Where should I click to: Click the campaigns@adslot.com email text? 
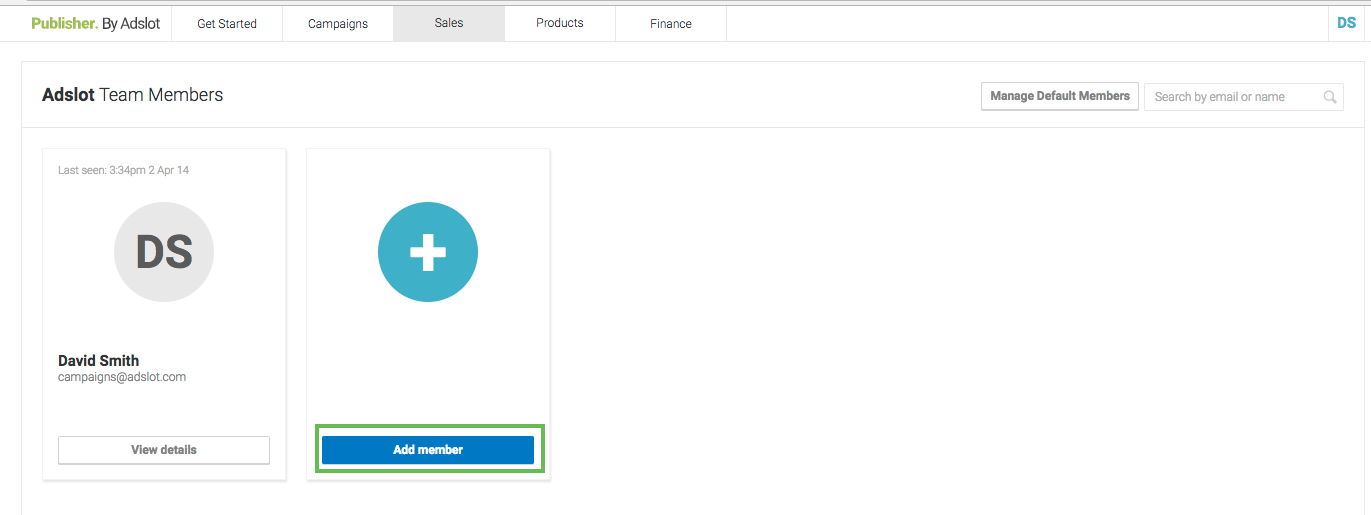pyautogui.click(x=122, y=377)
